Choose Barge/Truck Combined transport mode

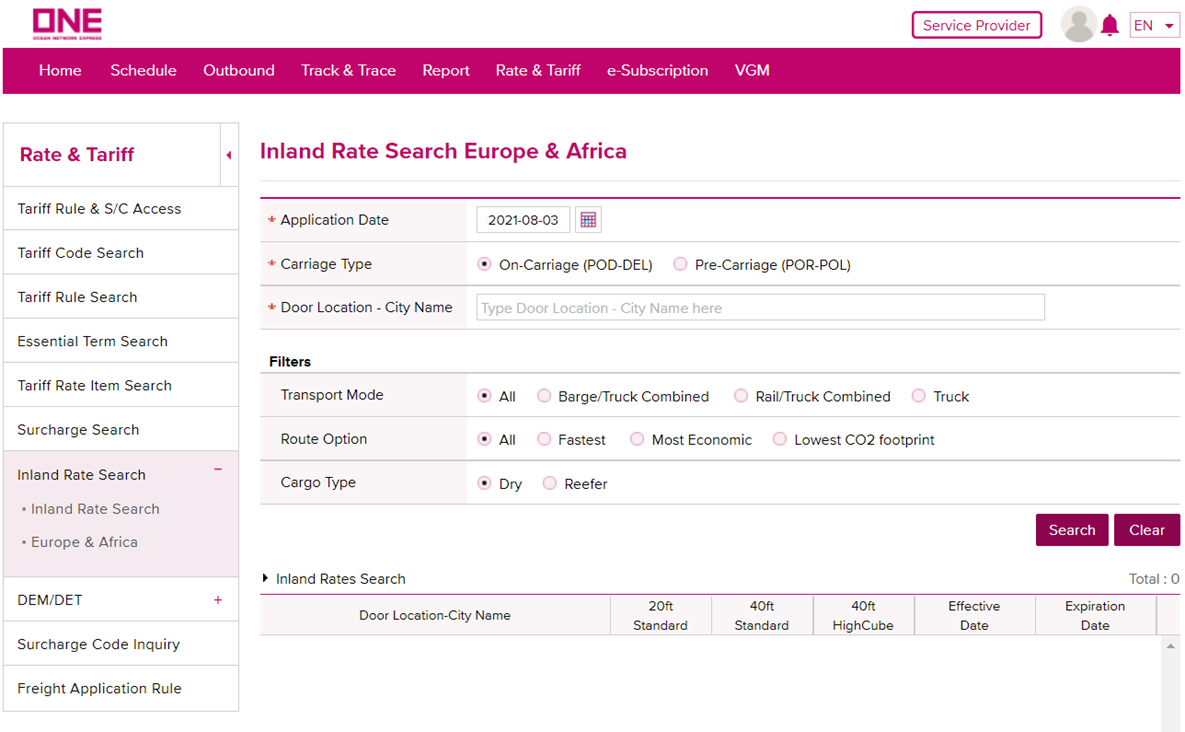[543, 396]
